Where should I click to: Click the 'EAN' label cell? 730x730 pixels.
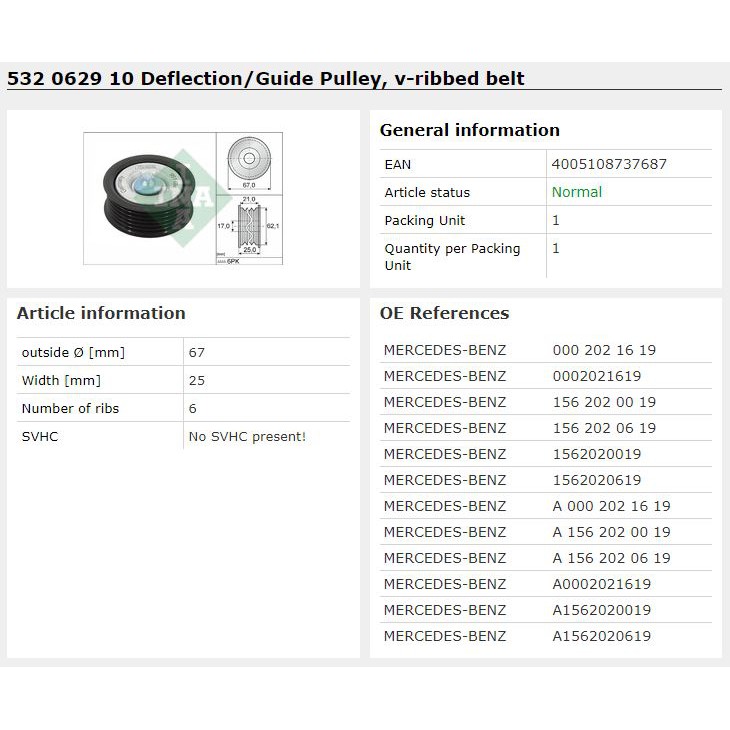click(398, 164)
